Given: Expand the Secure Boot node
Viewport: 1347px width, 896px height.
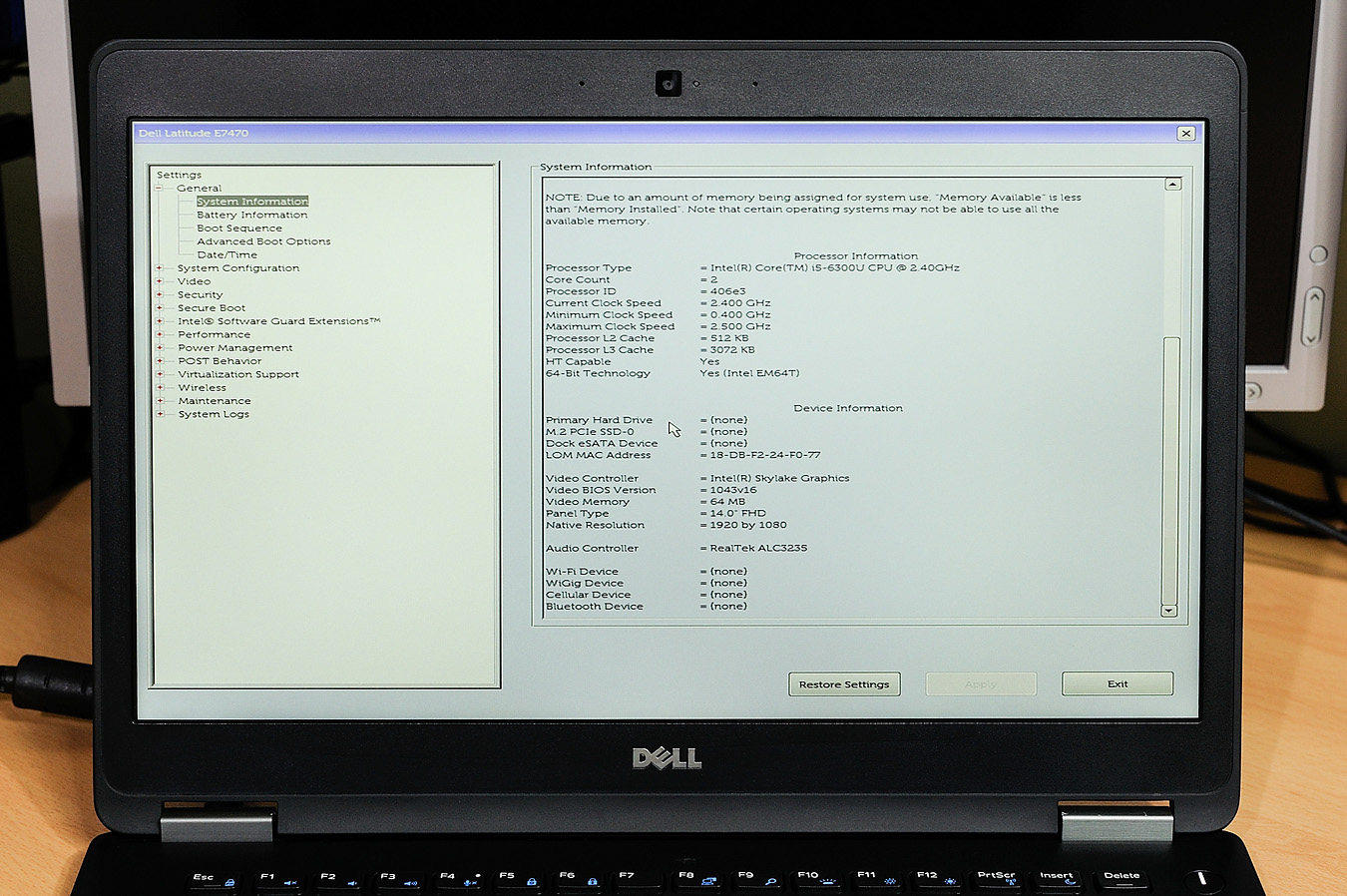Looking at the screenshot, I should [x=160, y=307].
